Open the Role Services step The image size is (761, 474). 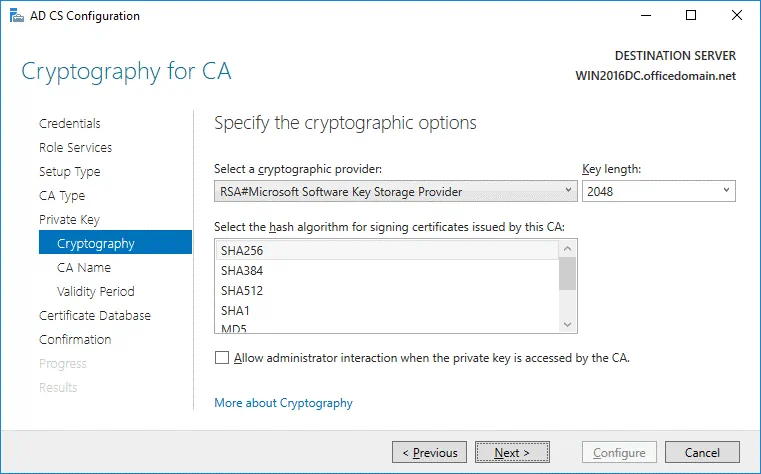[x=75, y=148]
